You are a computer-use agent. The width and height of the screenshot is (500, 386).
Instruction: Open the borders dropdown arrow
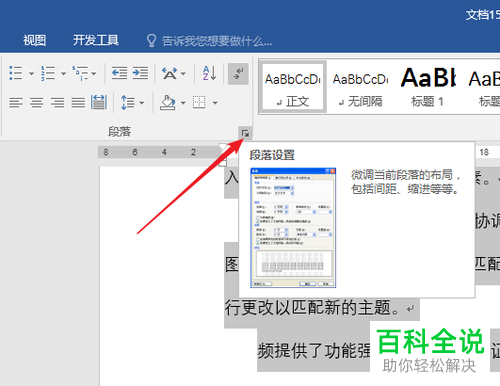coord(215,103)
